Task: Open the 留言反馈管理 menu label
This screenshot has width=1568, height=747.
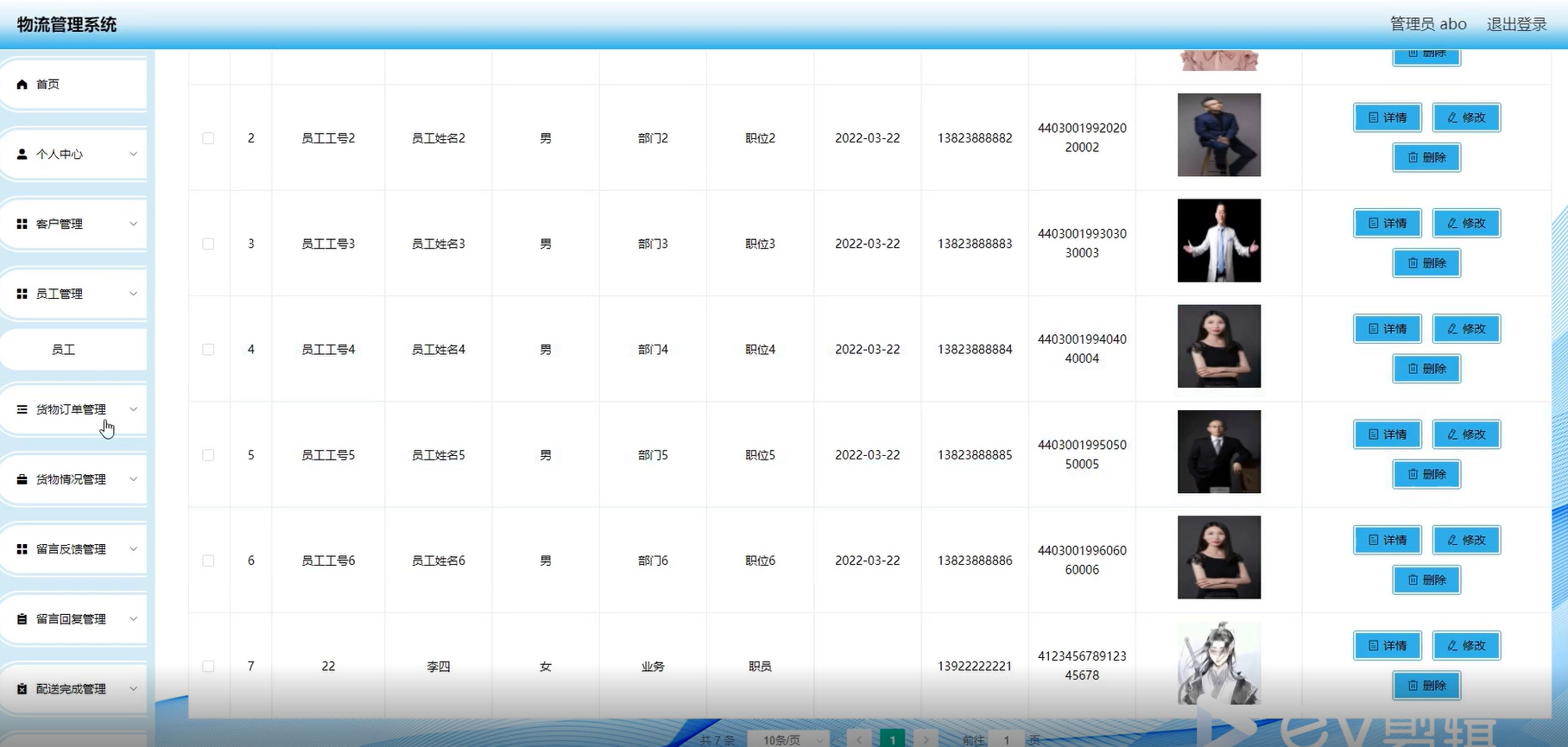Action: [71, 549]
